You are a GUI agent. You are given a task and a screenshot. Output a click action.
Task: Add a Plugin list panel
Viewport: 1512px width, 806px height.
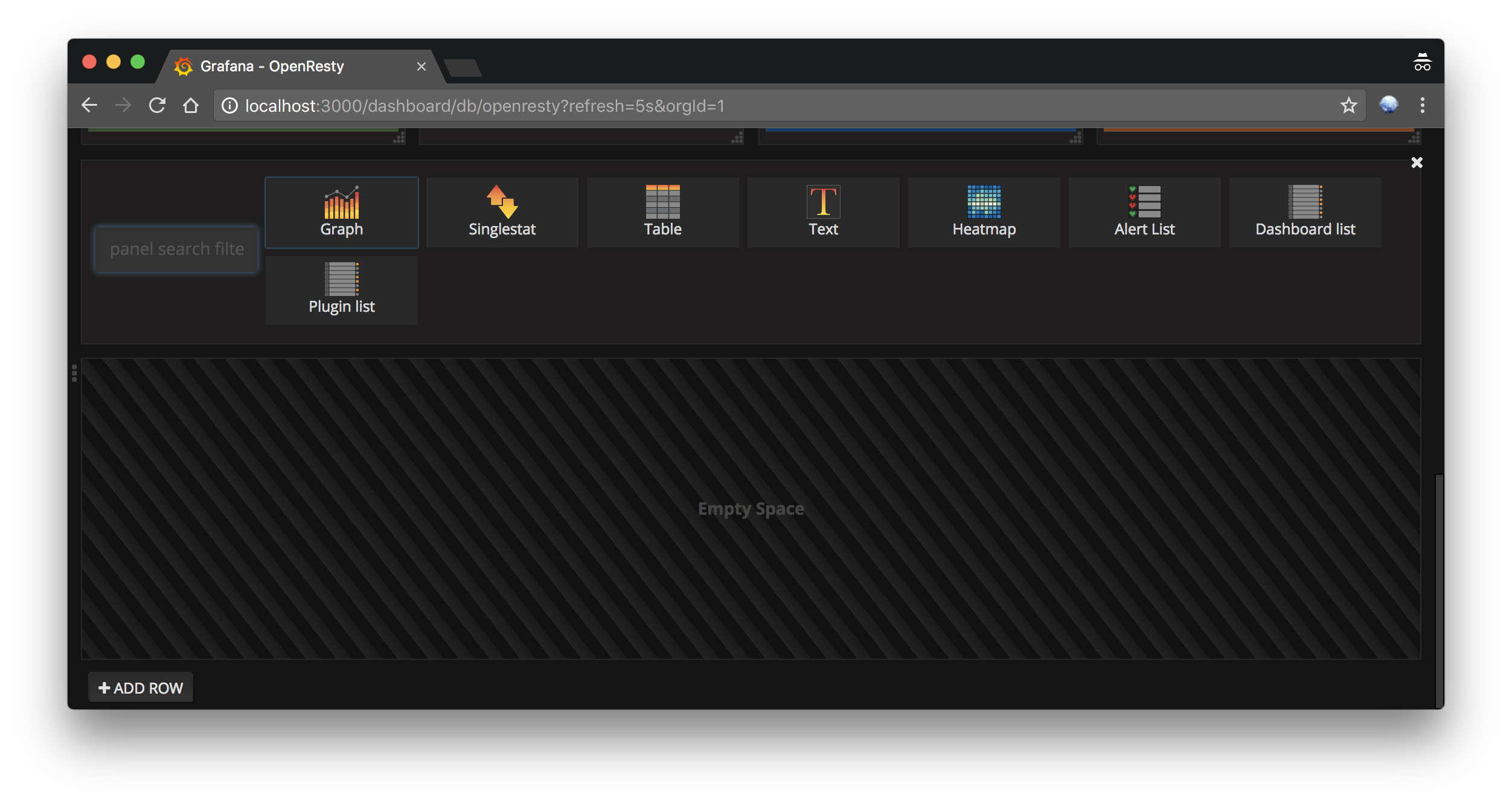[x=342, y=289]
